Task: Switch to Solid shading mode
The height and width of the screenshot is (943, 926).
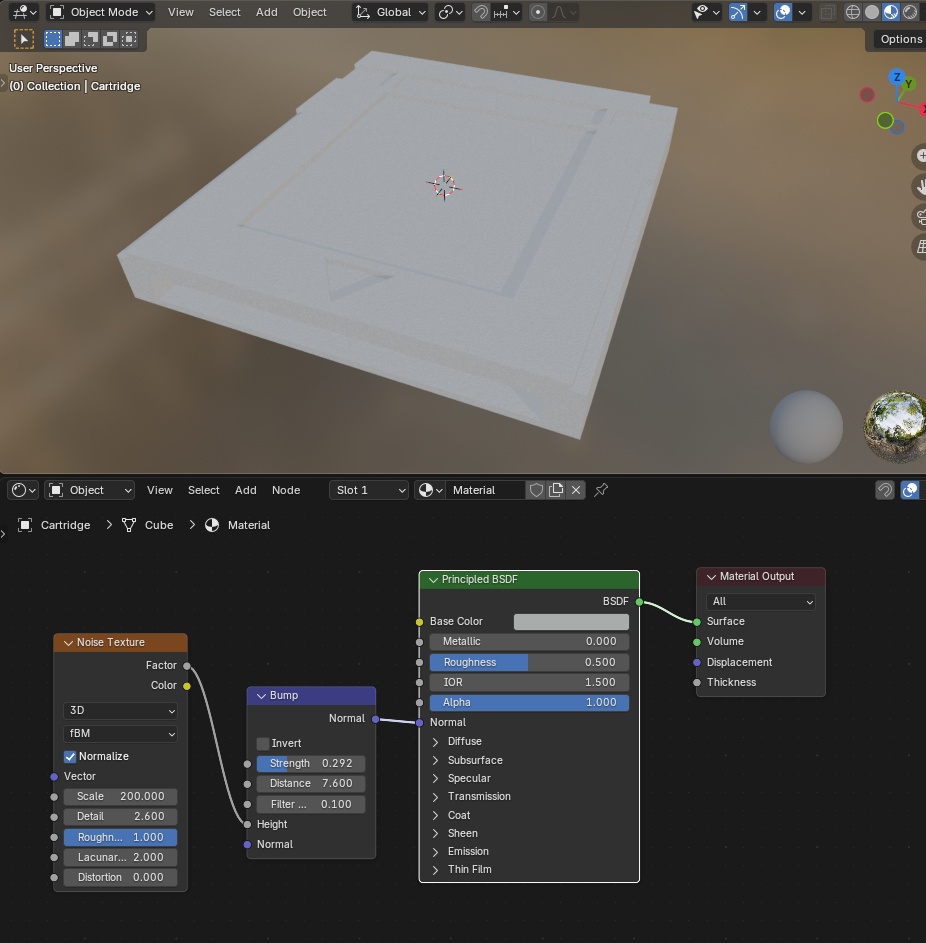Action: (x=871, y=12)
